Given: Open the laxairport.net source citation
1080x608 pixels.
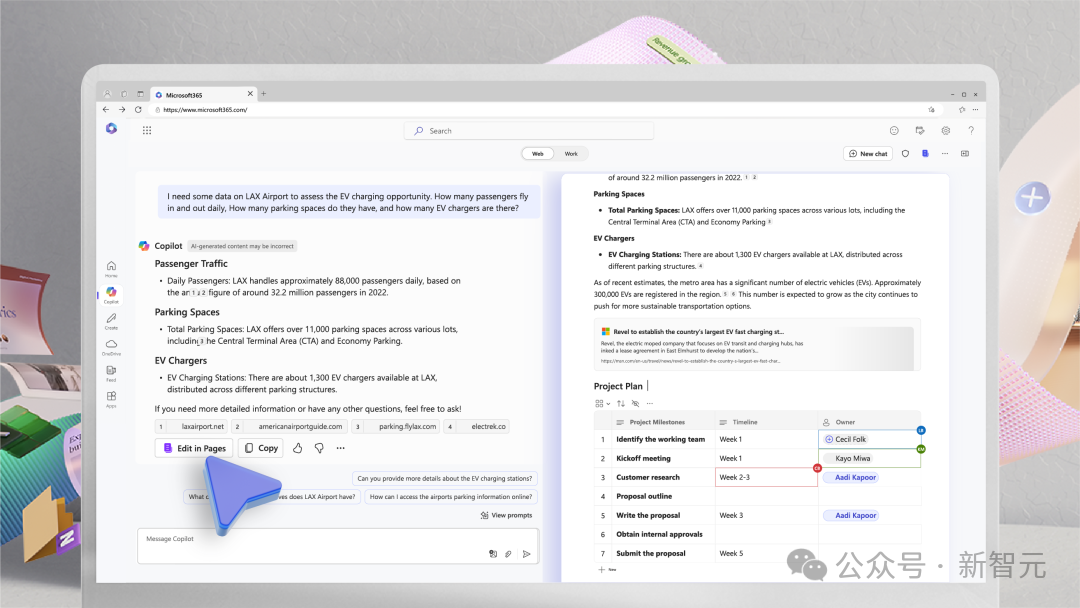Looking at the screenshot, I should pos(191,426).
